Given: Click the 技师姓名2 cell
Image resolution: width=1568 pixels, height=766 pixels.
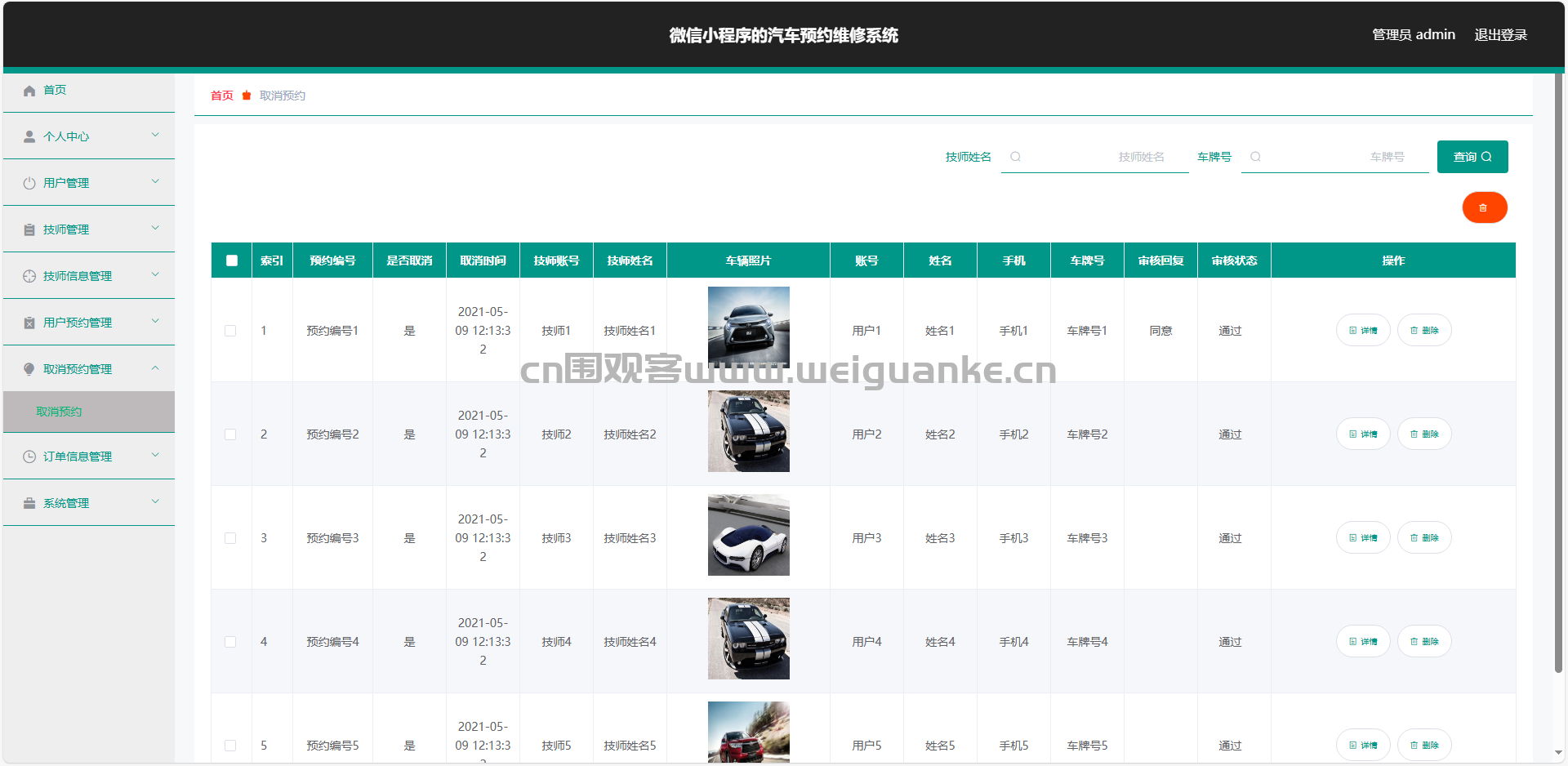Looking at the screenshot, I should pos(630,434).
